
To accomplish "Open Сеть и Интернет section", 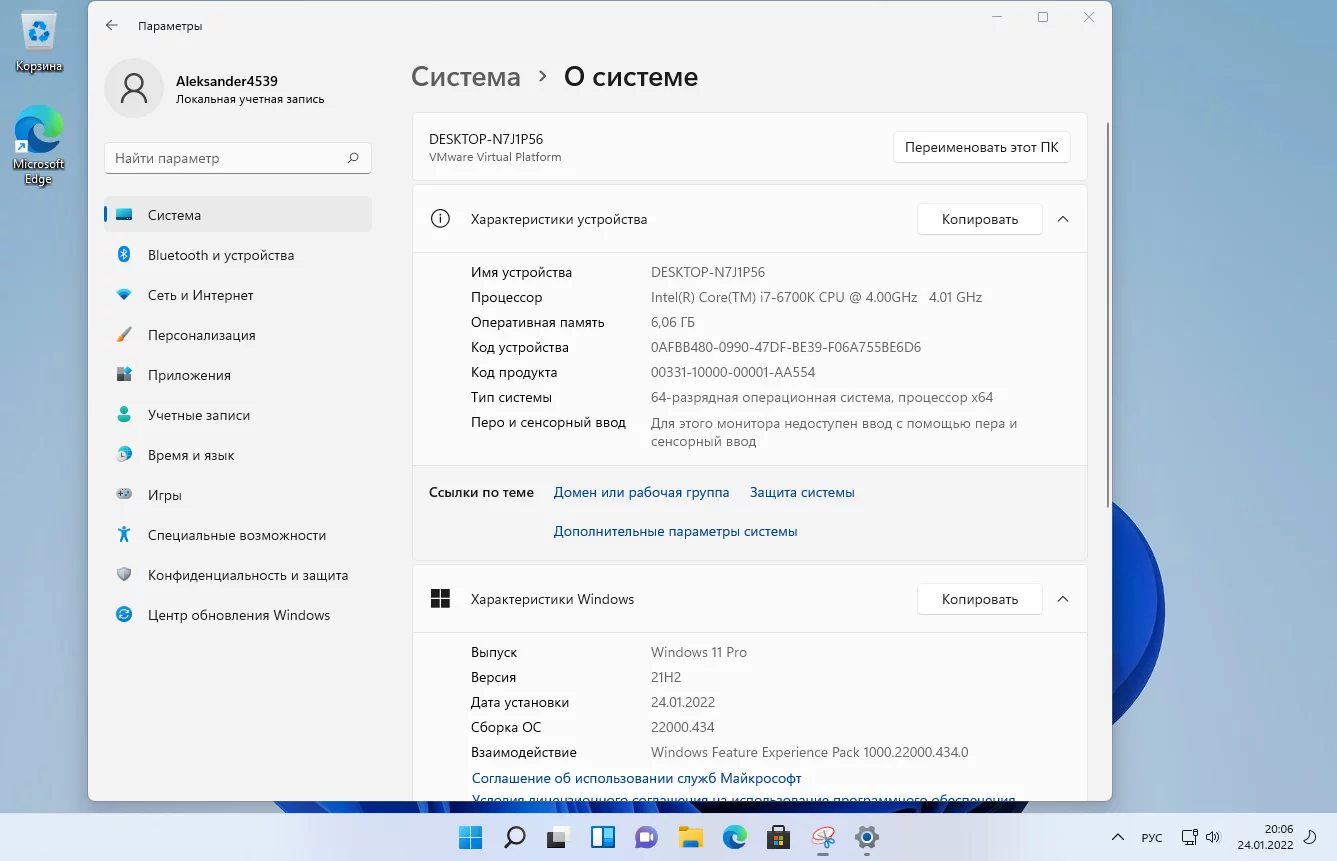I will (200, 295).
